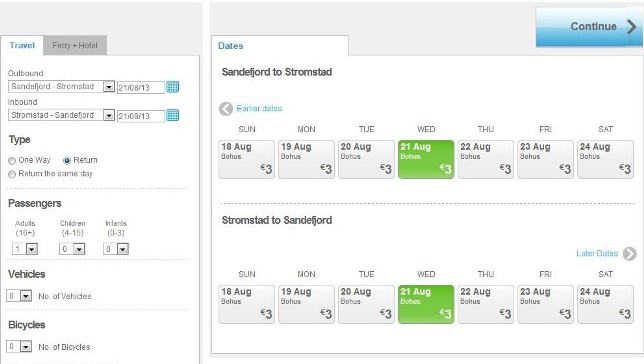Click the Later Dates forward arrow icon
Image resolution: width=644 pixels, height=364 pixels.
[x=629, y=253]
